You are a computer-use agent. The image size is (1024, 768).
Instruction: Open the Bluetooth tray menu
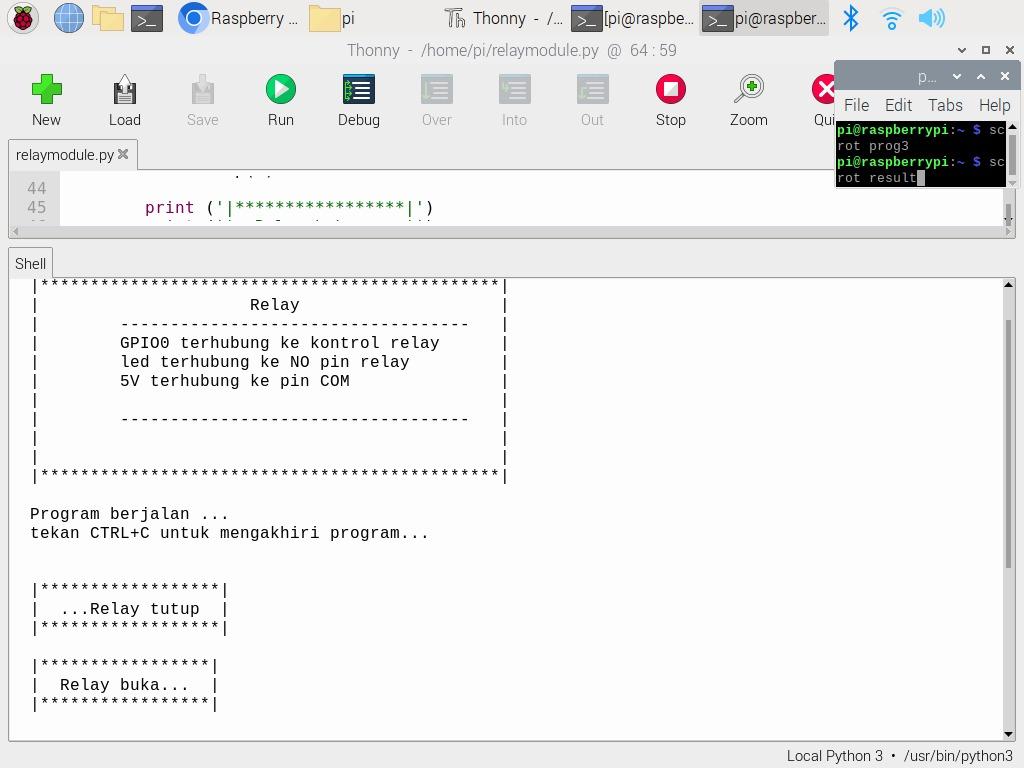point(850,18)
